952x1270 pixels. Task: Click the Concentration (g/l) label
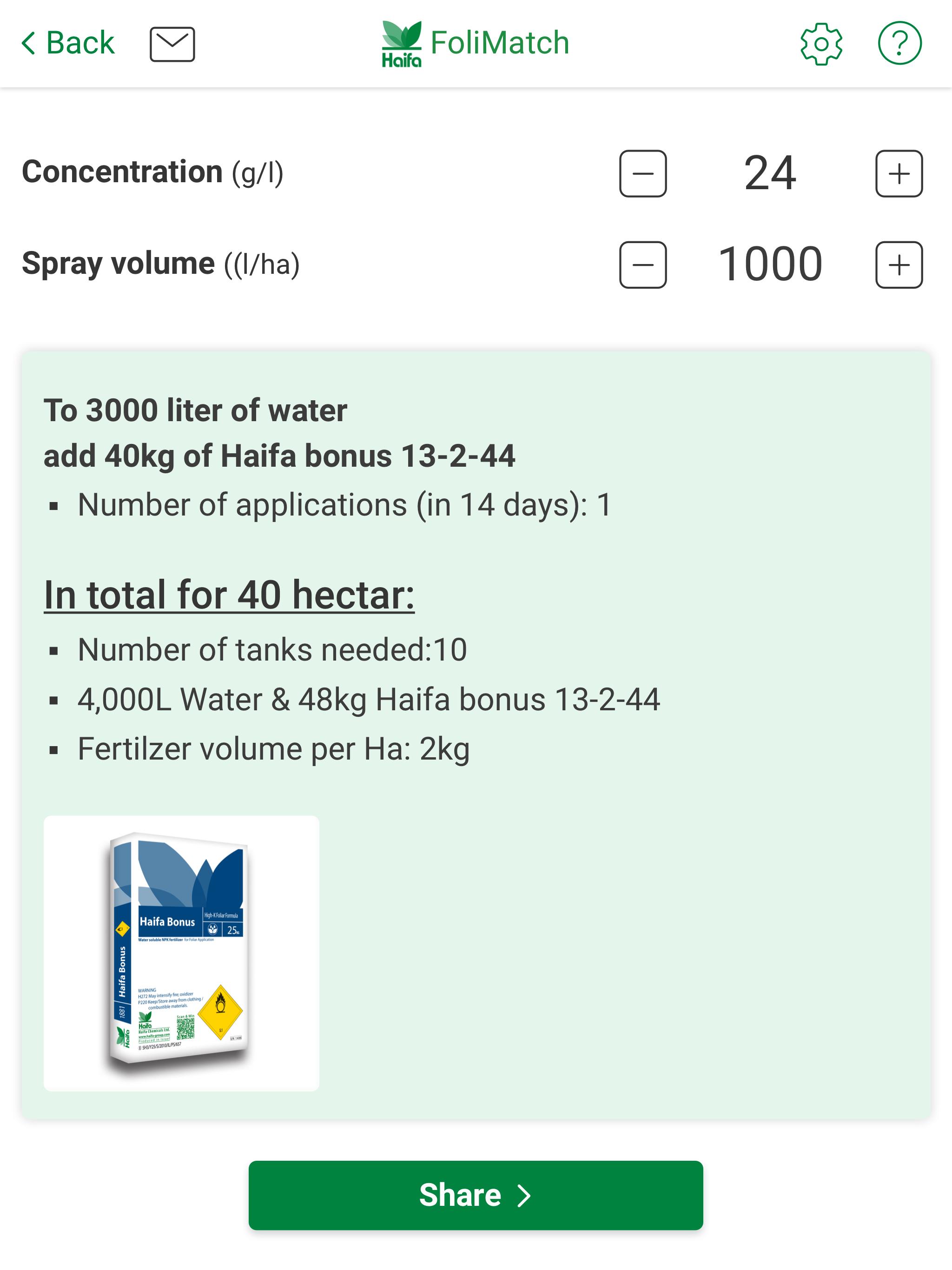(153, 172)
